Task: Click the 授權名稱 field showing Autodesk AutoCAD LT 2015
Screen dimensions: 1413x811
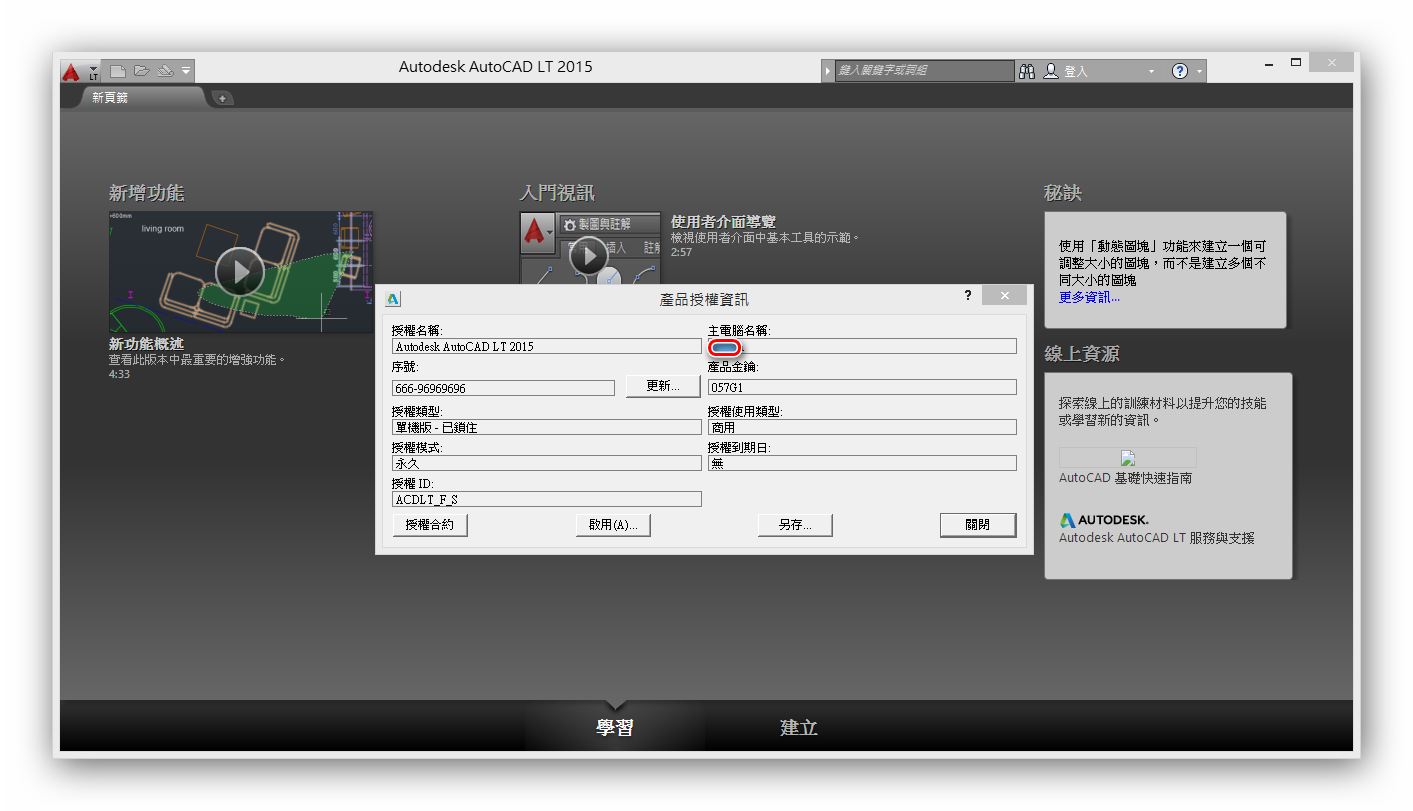Action: [547, 346]
